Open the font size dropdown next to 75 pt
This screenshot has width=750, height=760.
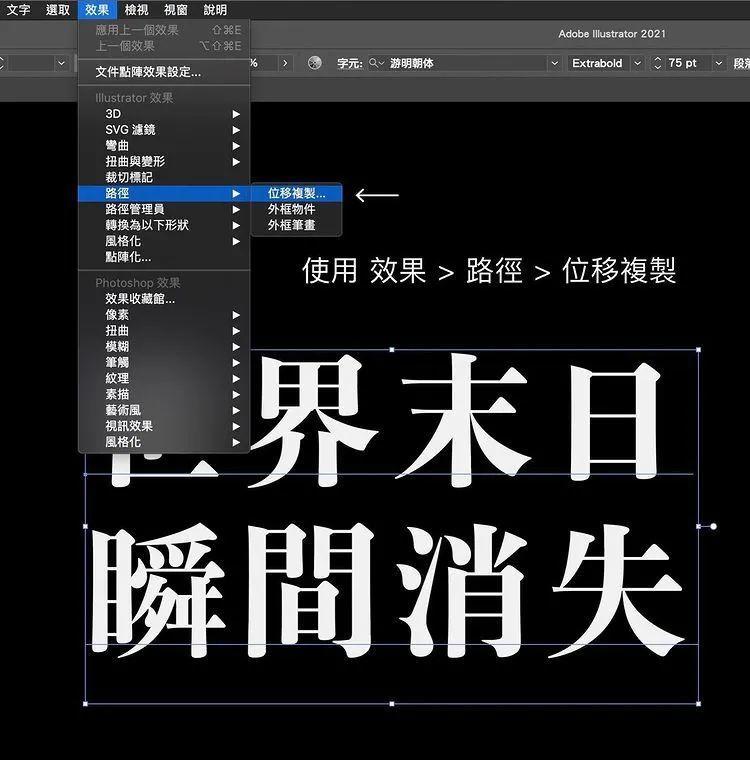tap(718, 63)
